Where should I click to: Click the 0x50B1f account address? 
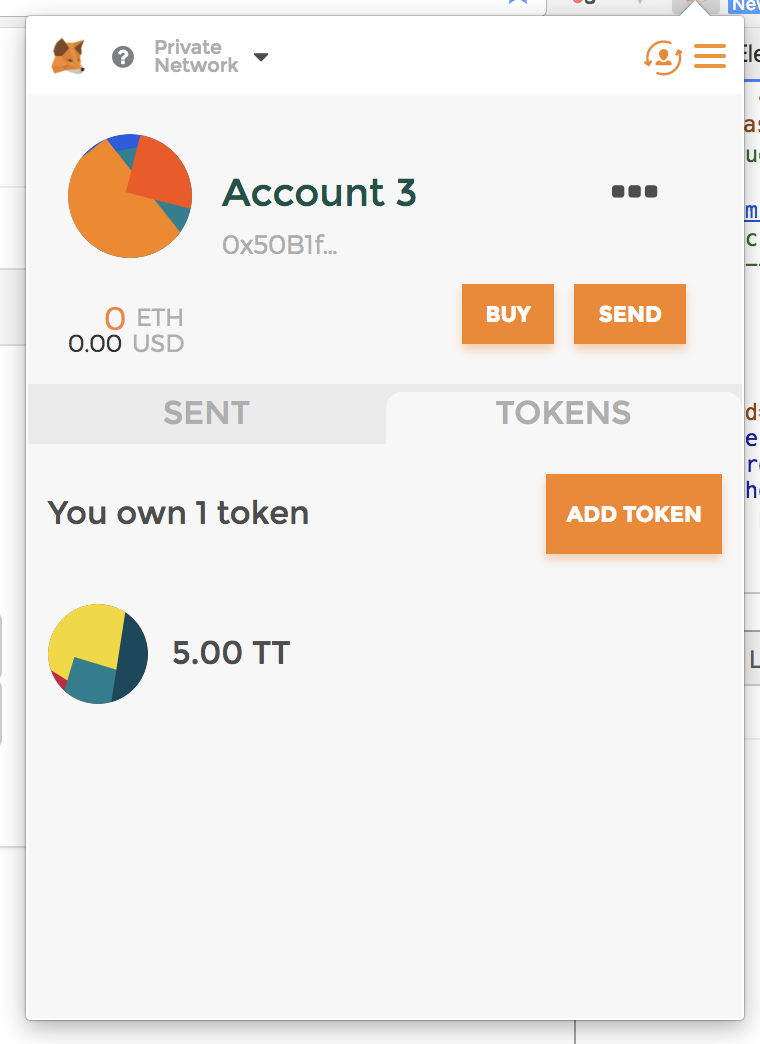pos(280,245)
